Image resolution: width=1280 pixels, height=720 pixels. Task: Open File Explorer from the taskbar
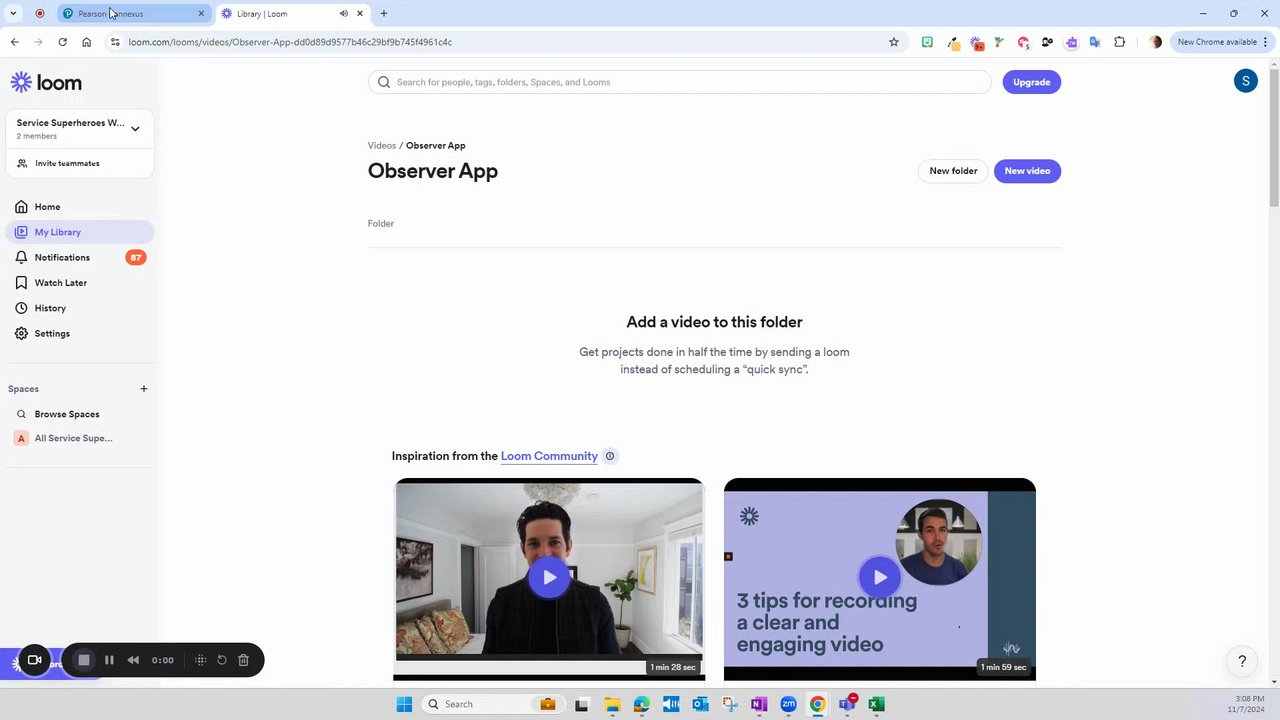[x=611, y=704]
